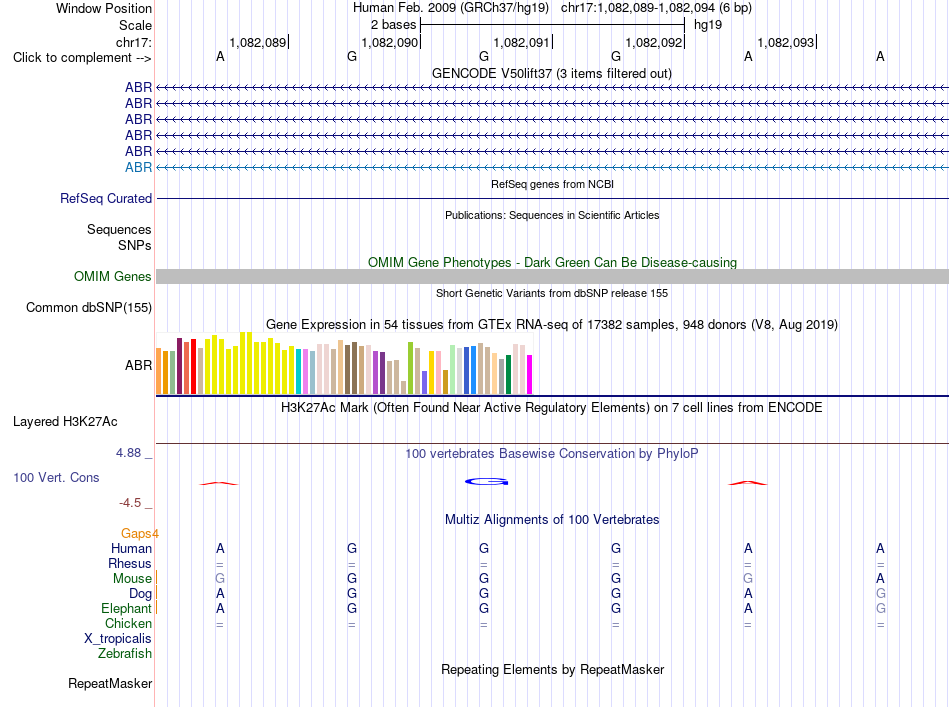Click the Sequences track label

(x=119, y=230)
